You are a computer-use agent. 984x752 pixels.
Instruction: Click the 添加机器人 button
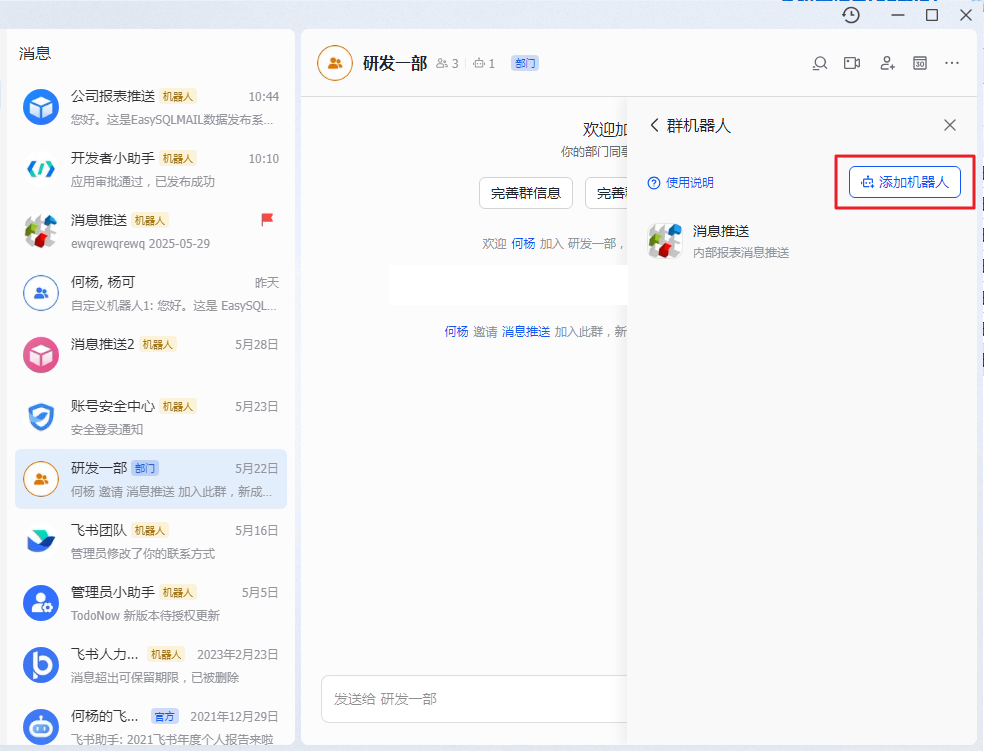click(x=905, y=182)
